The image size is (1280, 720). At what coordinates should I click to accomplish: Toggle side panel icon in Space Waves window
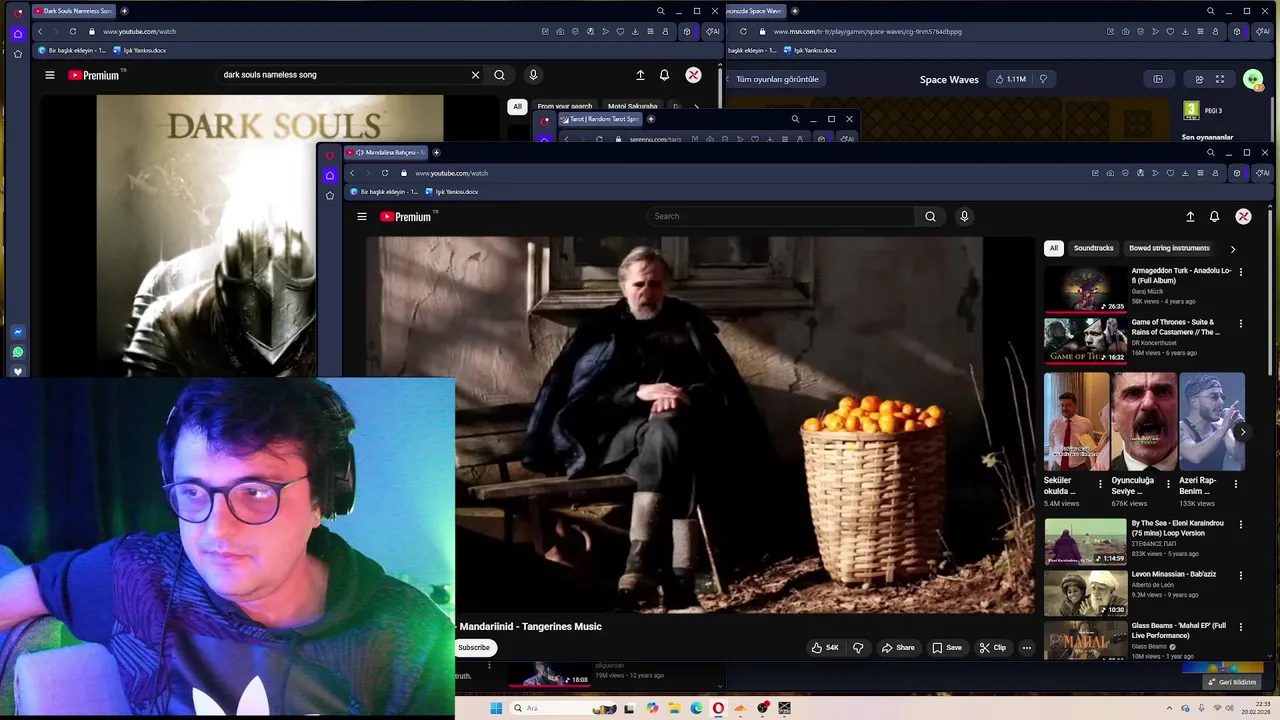coord(1158,79)
